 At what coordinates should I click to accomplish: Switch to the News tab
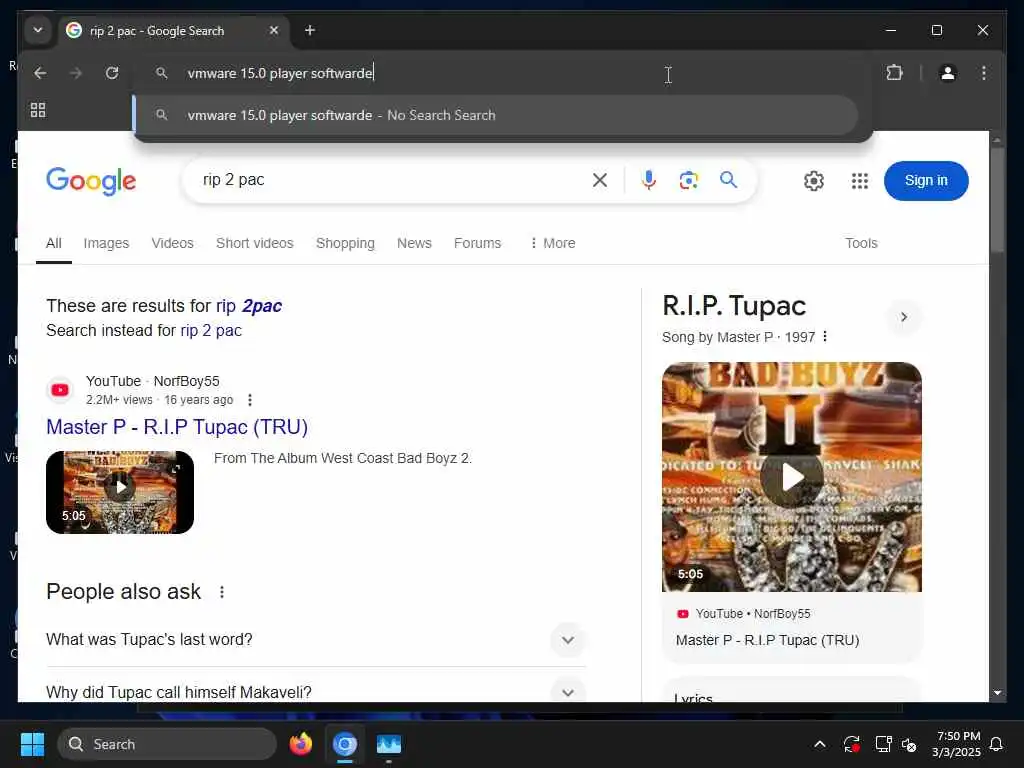[414, 243]
